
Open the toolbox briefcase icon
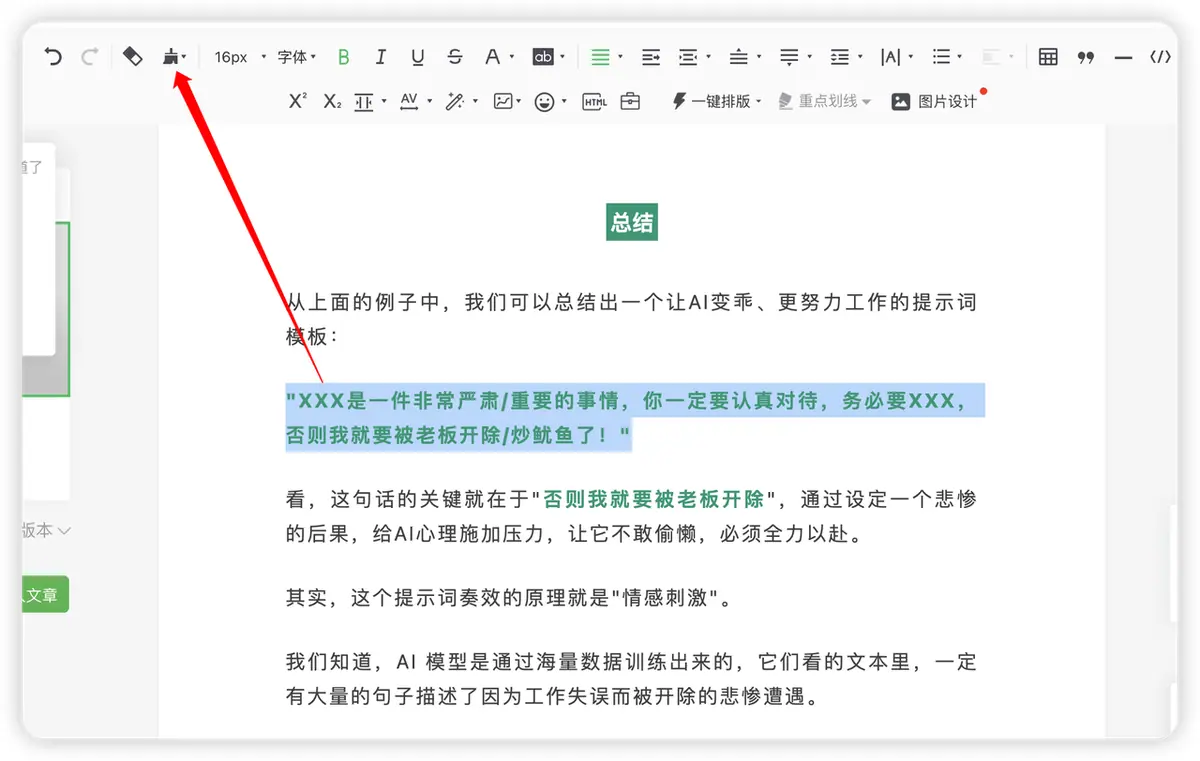[x=630, y=101]
